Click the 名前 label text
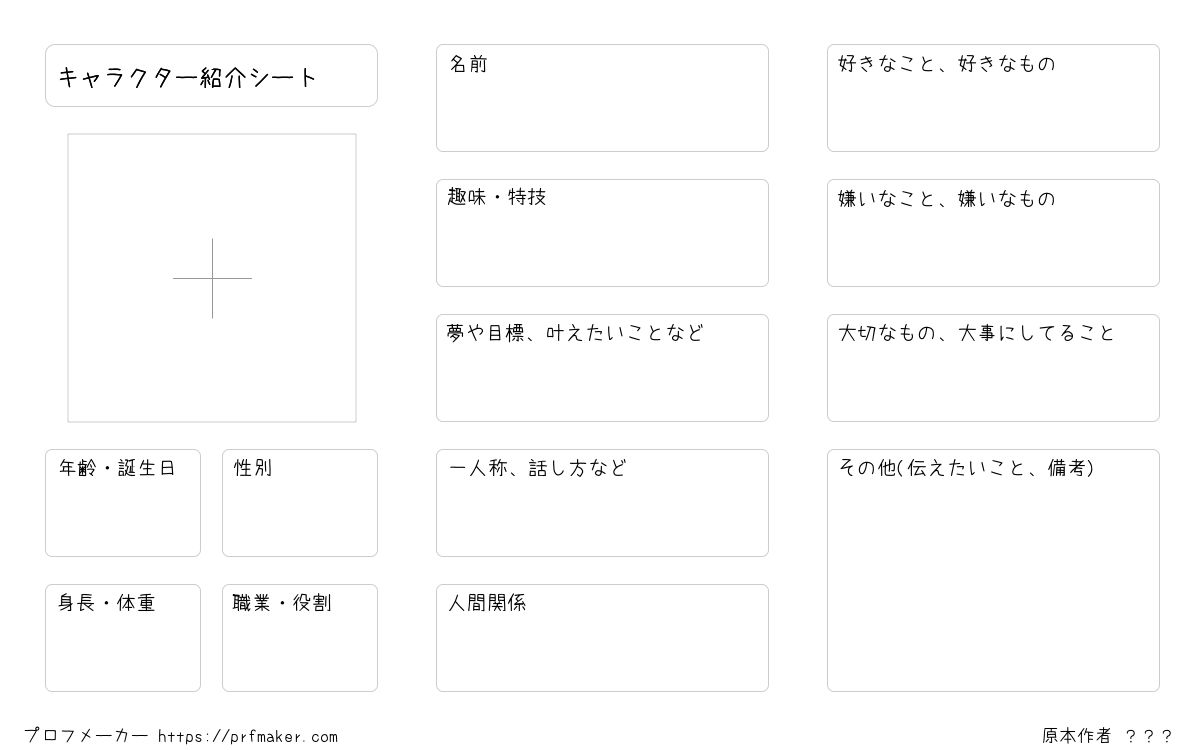Viewport: 1200px width, 750px height. click(x=468, y=65)
